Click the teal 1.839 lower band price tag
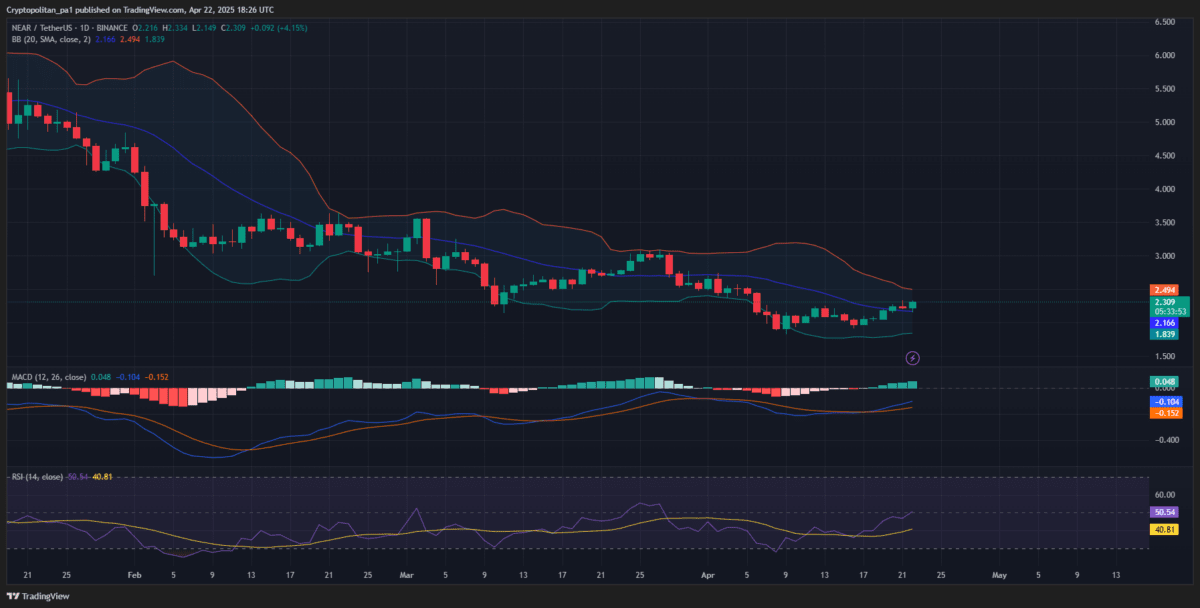Viewport: 1200px width, 608px height. point(1163,335)
